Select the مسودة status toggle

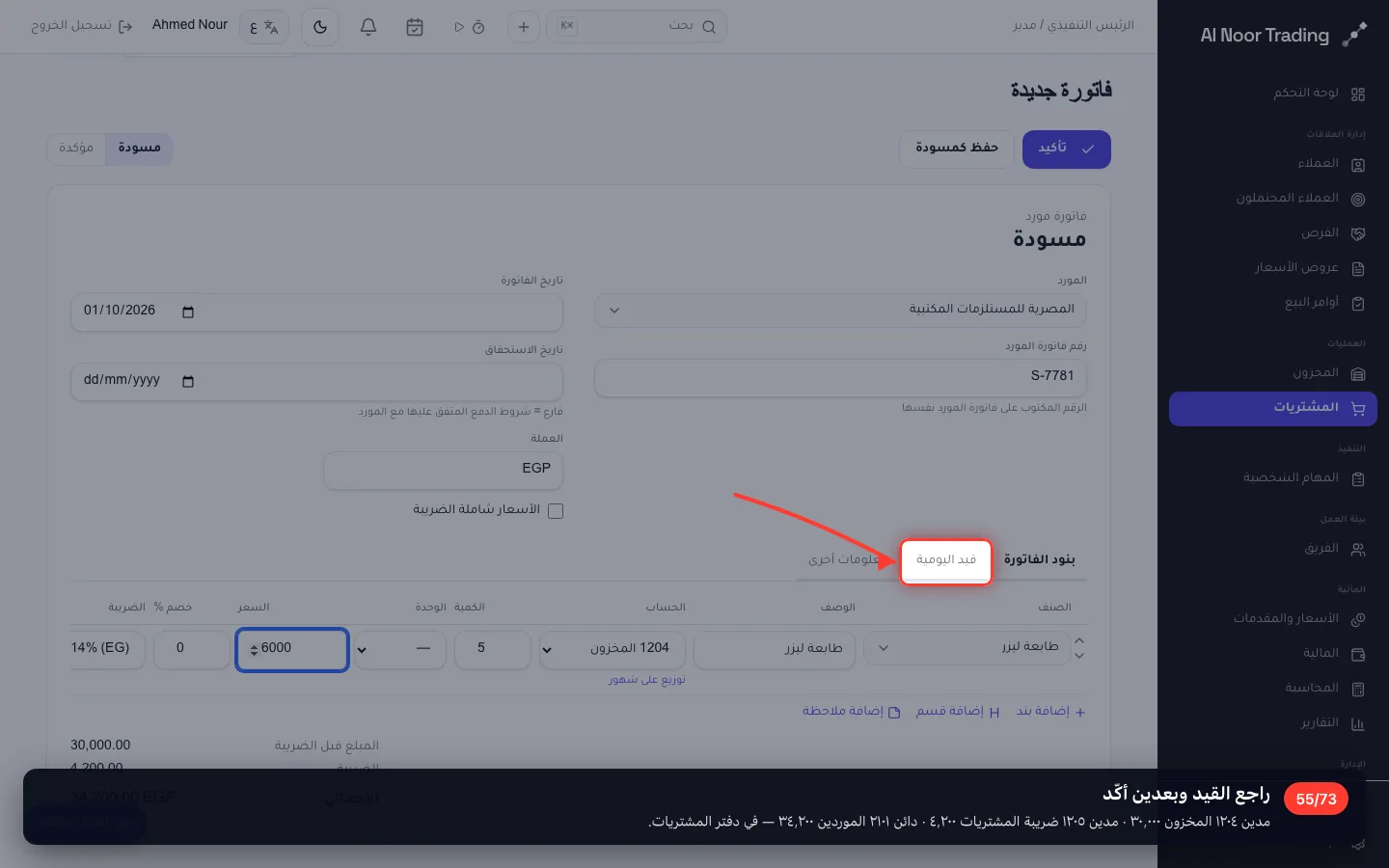click(x=140, y=149)
